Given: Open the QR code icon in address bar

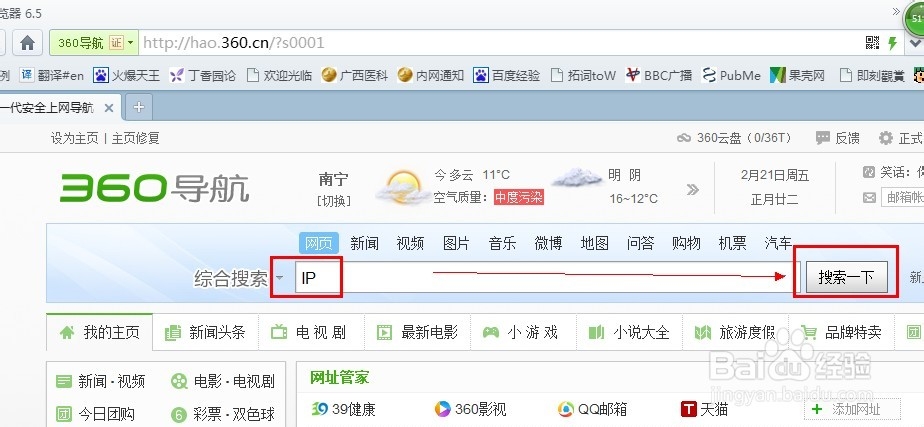Looking at the screenshot, I should click(872, 42).
